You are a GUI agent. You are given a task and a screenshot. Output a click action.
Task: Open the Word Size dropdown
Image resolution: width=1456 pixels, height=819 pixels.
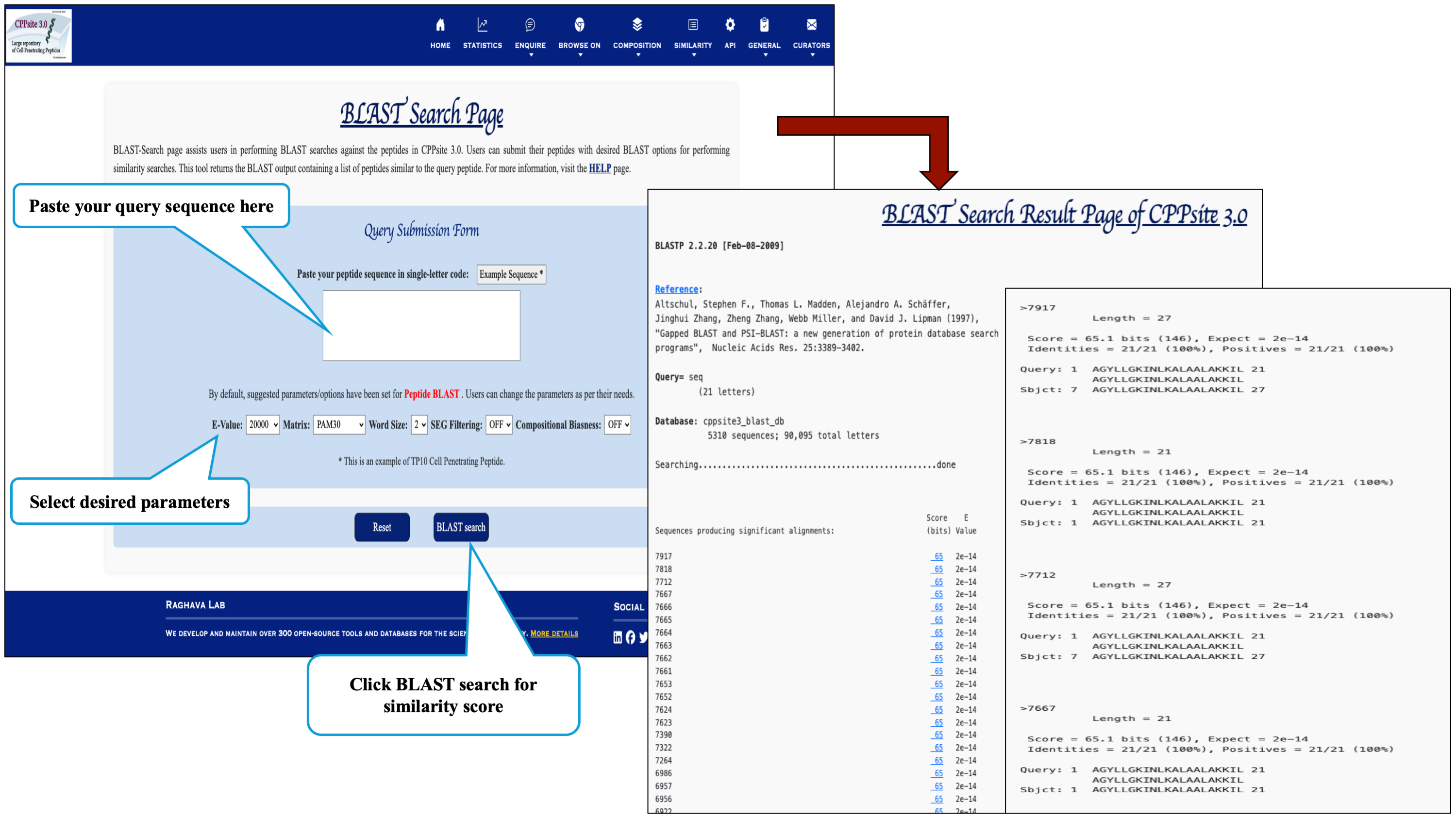419,424
